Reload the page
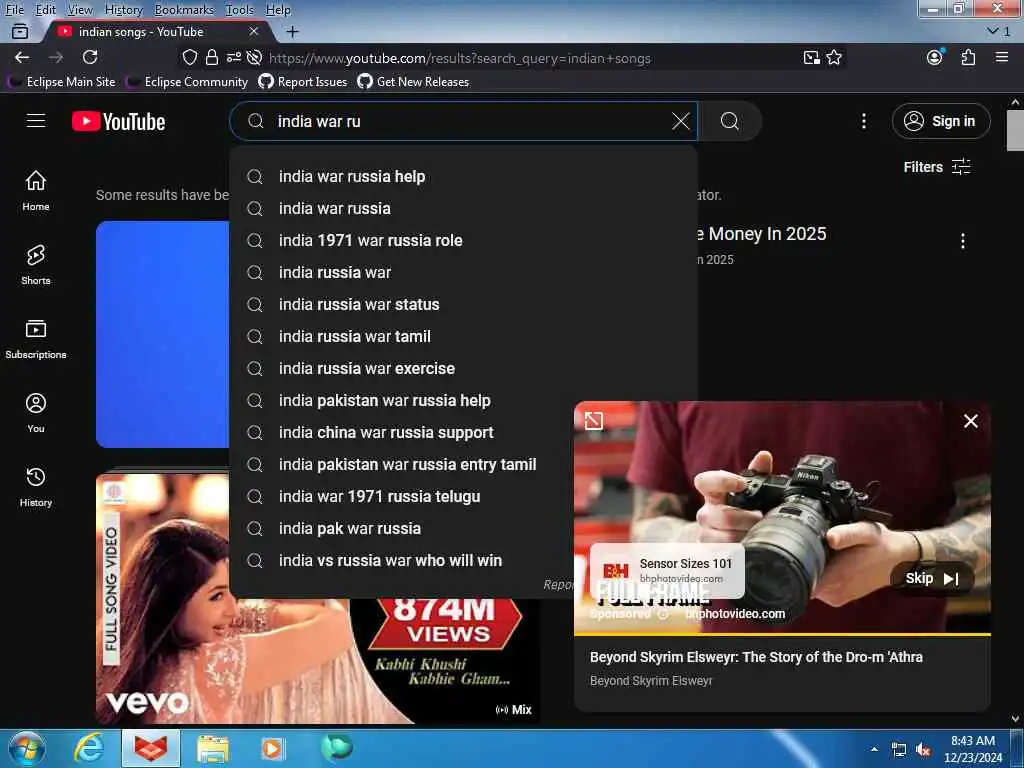The image size is (1024, 768). click(x=90, y=57)
